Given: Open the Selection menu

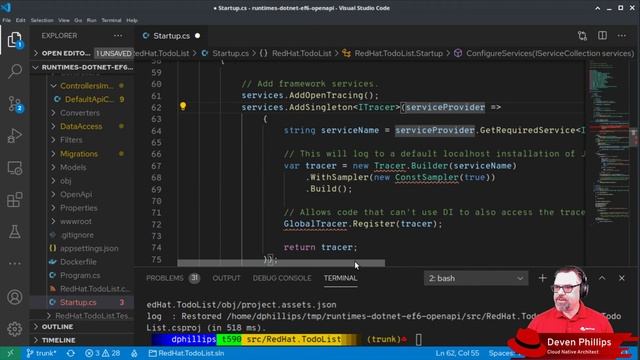Looking at the screenshot, I should pyautogui.click(x=42, y=20).
